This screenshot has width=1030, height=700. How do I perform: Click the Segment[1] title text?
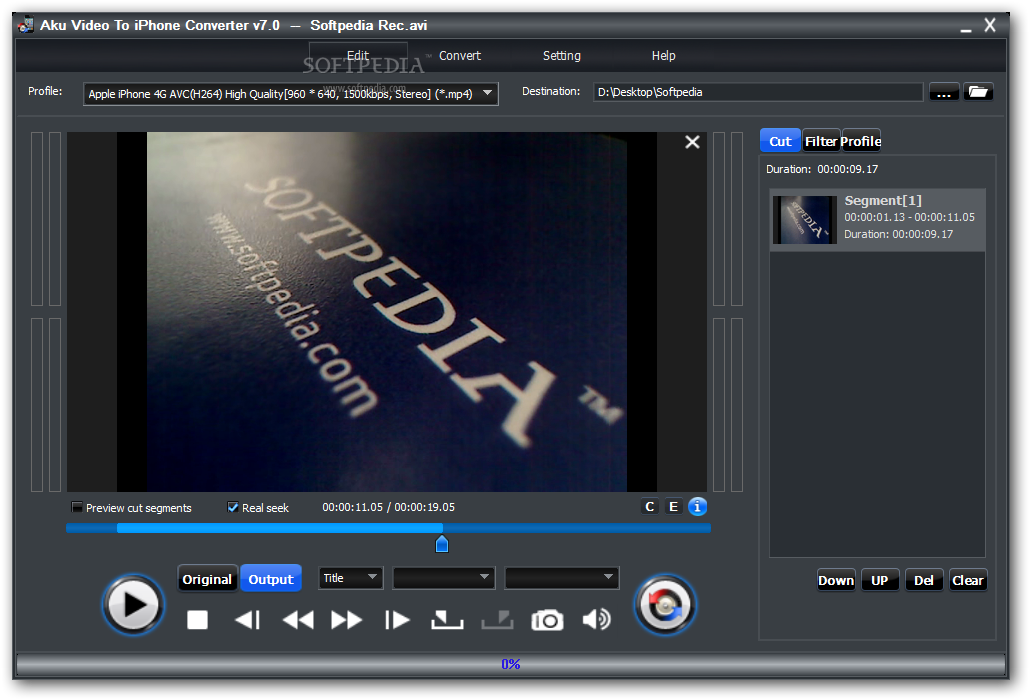click(883, 200)
